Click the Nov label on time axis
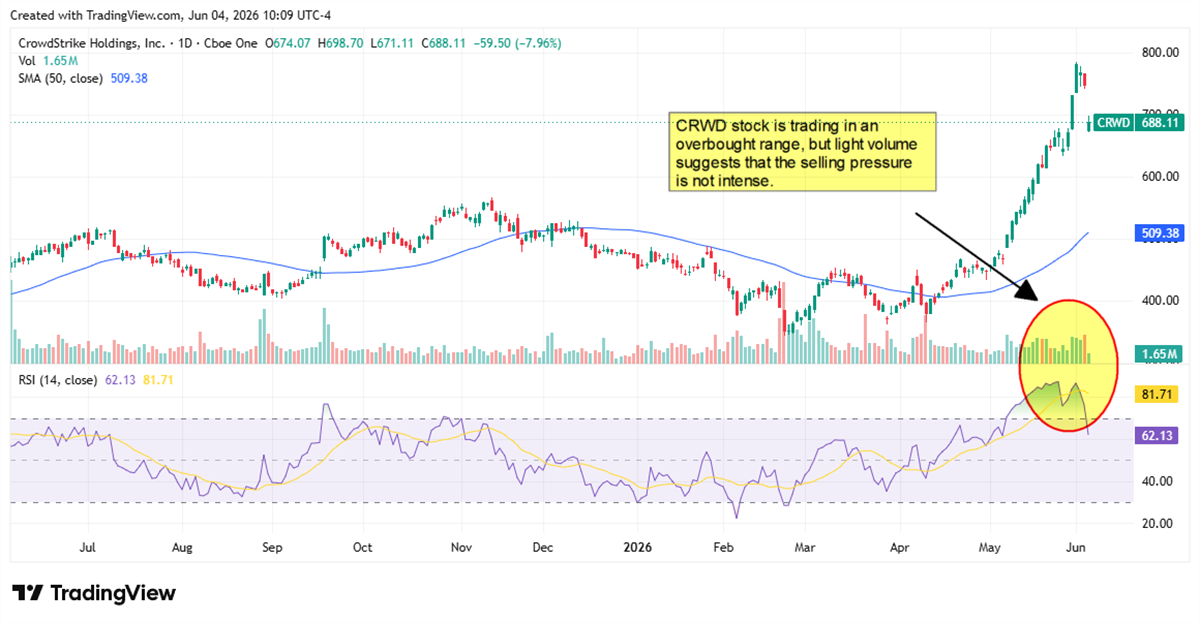The width and height of the screenshot is (1200, 624). click(460, 547)
